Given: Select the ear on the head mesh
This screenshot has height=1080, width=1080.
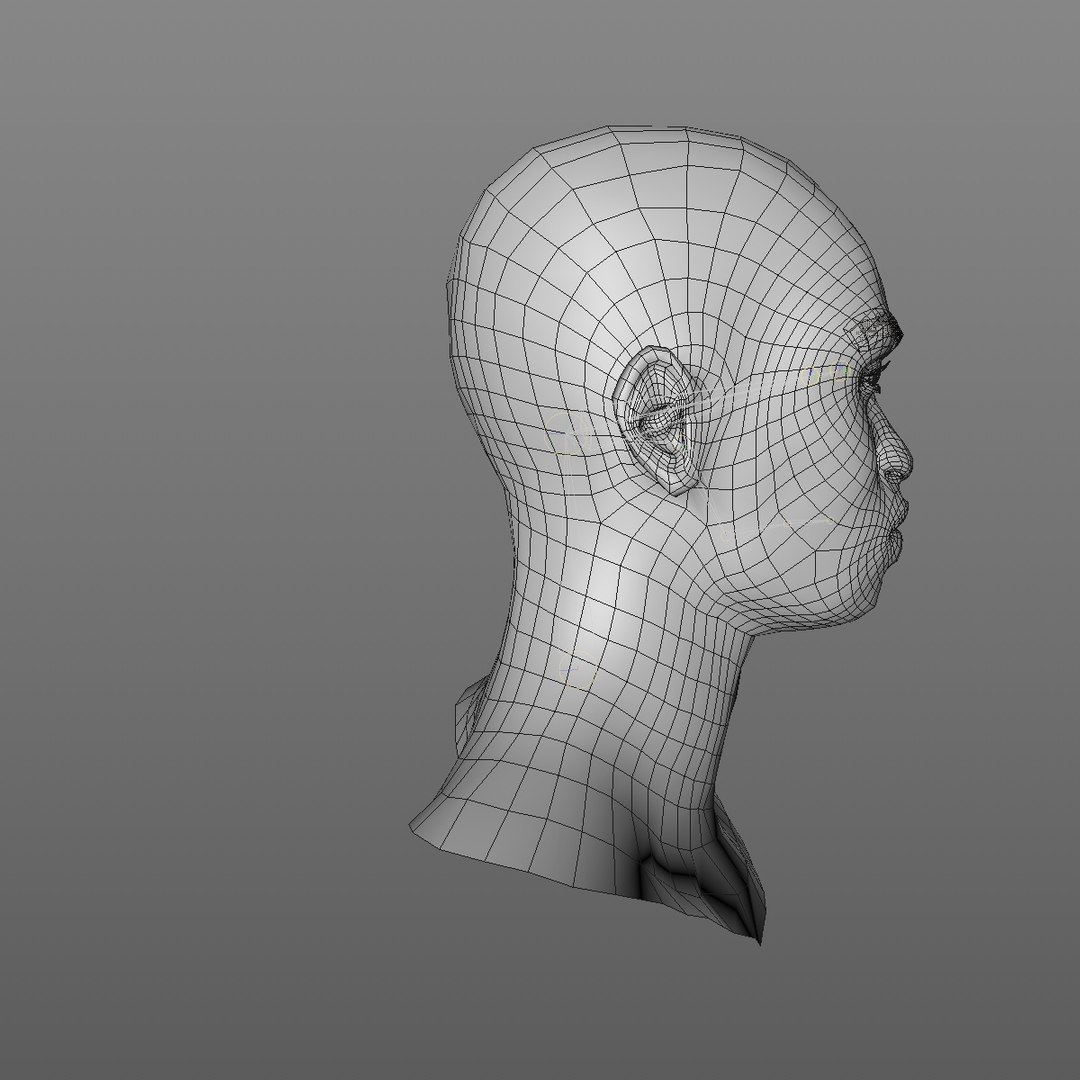Looking at the screenshot, I should pos(656,420).
